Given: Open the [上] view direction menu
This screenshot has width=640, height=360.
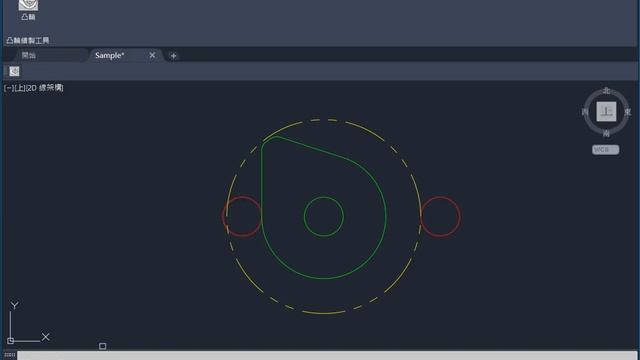Looking at the screenshot, I should tap(19, 88).
